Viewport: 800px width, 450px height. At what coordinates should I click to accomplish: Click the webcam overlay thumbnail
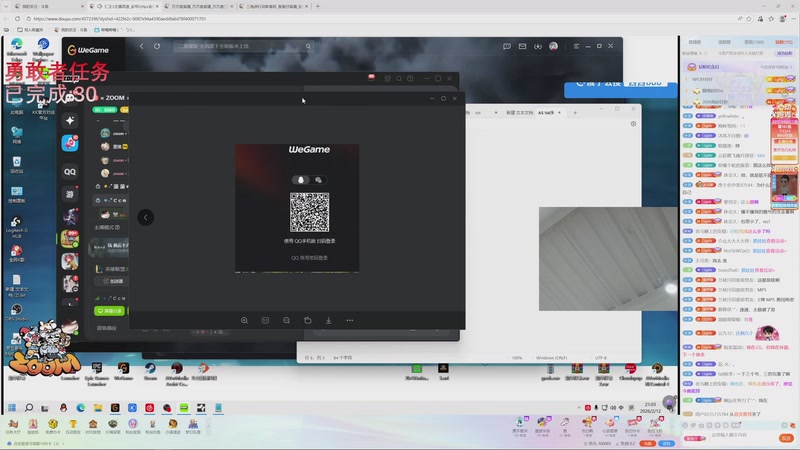tap(608, 259)
